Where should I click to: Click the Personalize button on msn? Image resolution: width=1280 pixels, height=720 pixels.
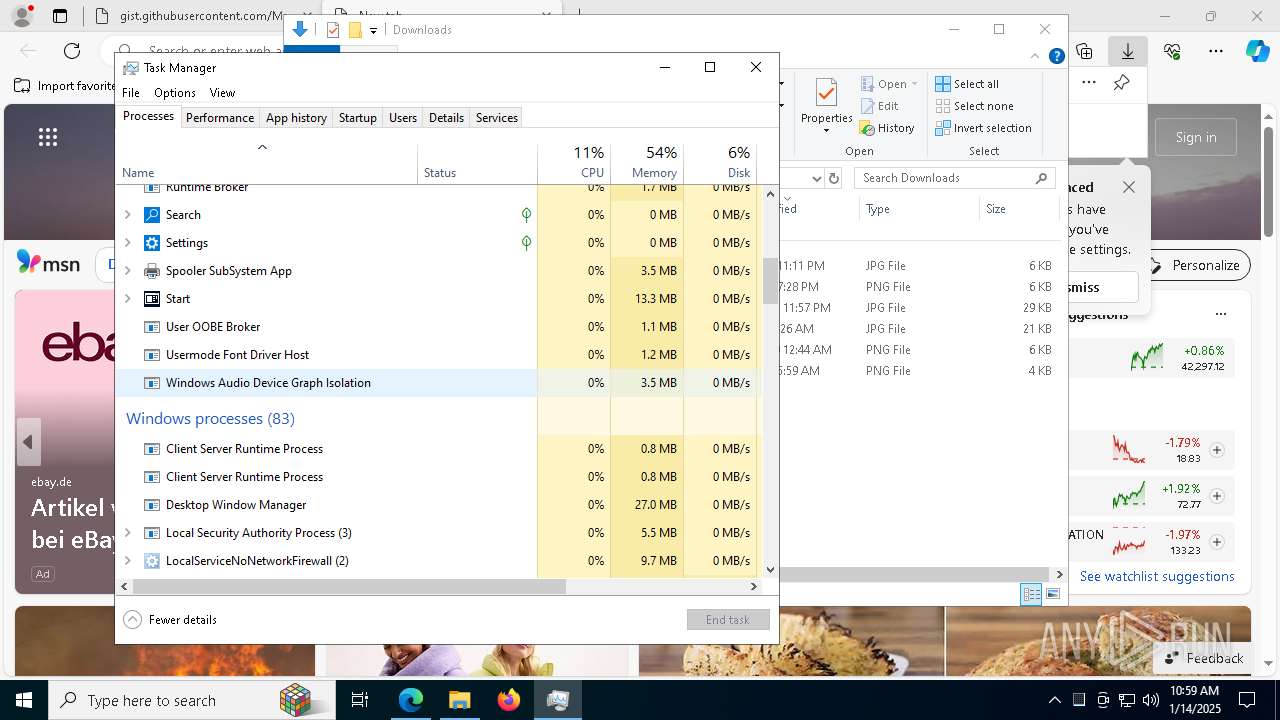(x=1196, y=265)
